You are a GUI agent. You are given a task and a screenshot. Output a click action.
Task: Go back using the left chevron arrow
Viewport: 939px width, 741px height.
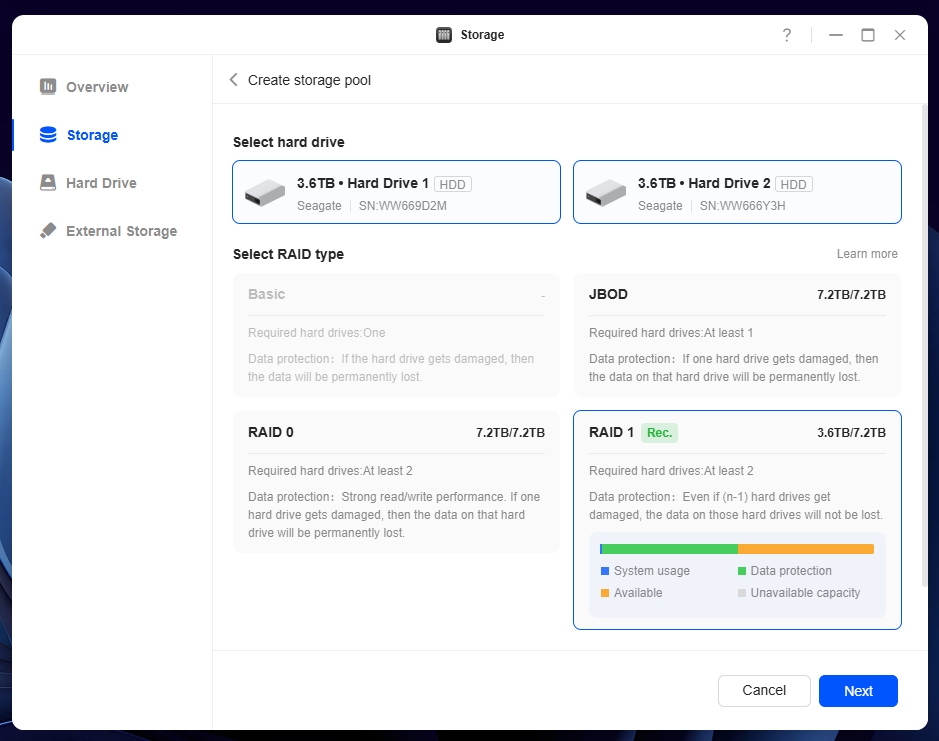click(234, 80)
